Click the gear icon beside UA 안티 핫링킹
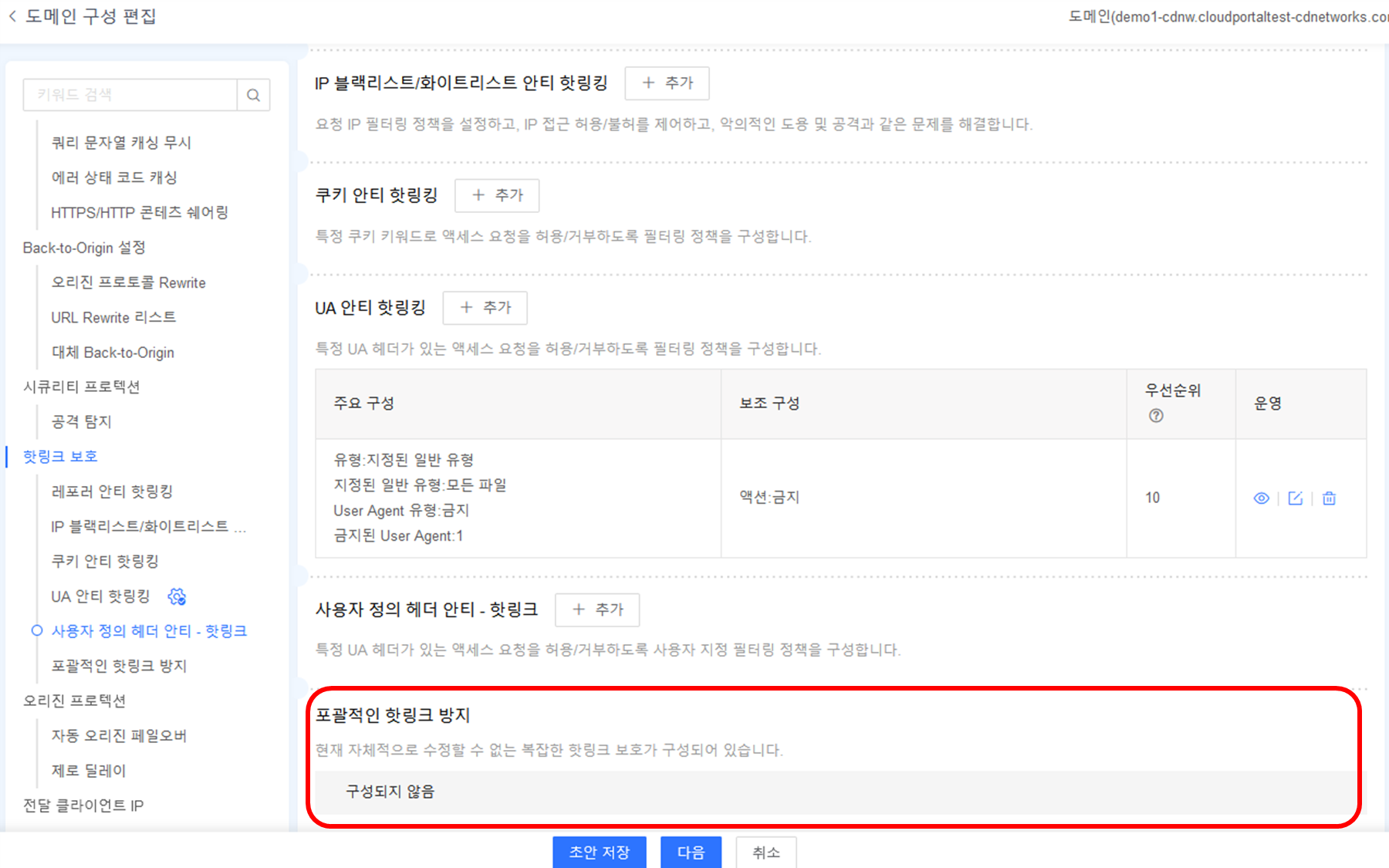 (x=177, y=596)
